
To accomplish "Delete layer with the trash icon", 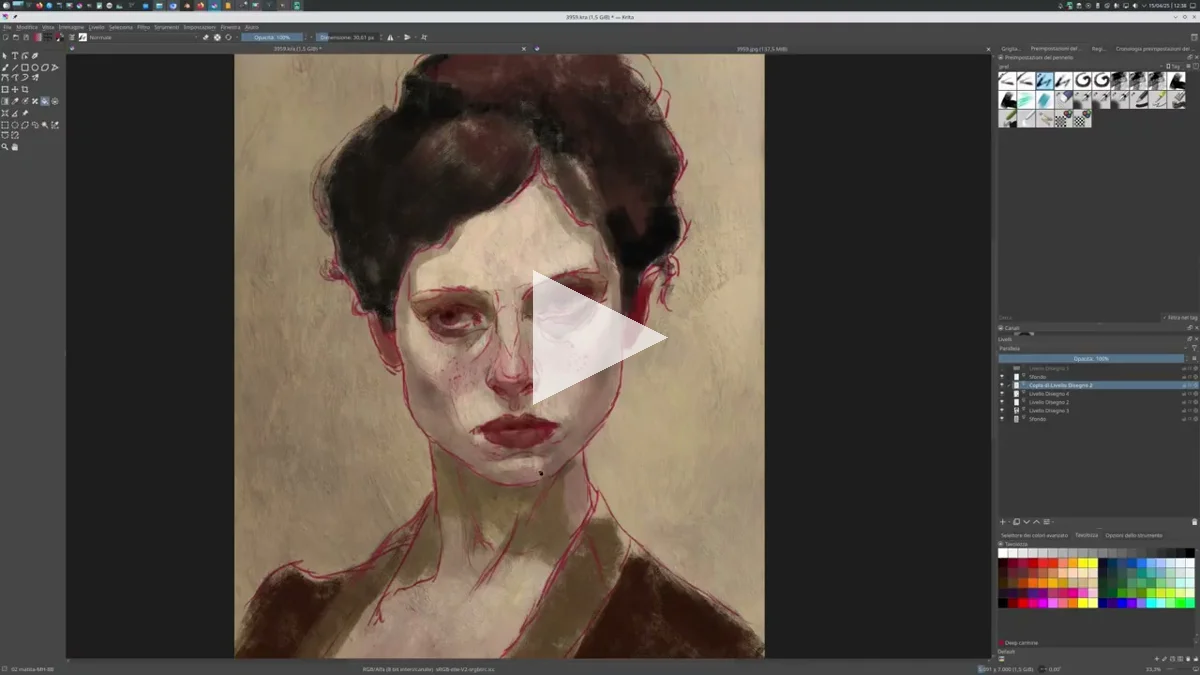I will 1194,522.
